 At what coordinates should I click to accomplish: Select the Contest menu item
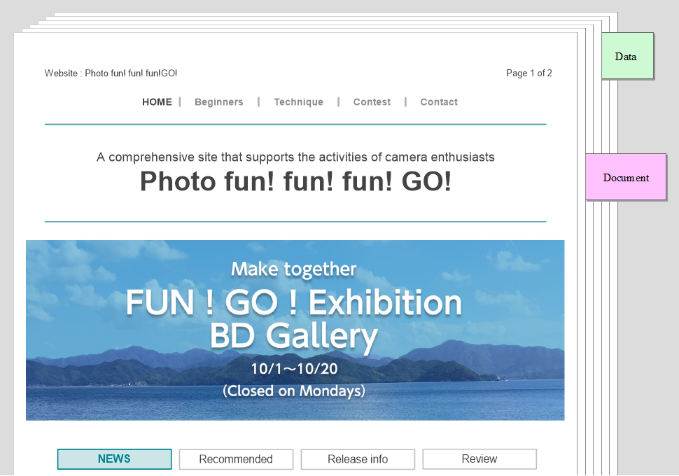[x=372, y=102]
